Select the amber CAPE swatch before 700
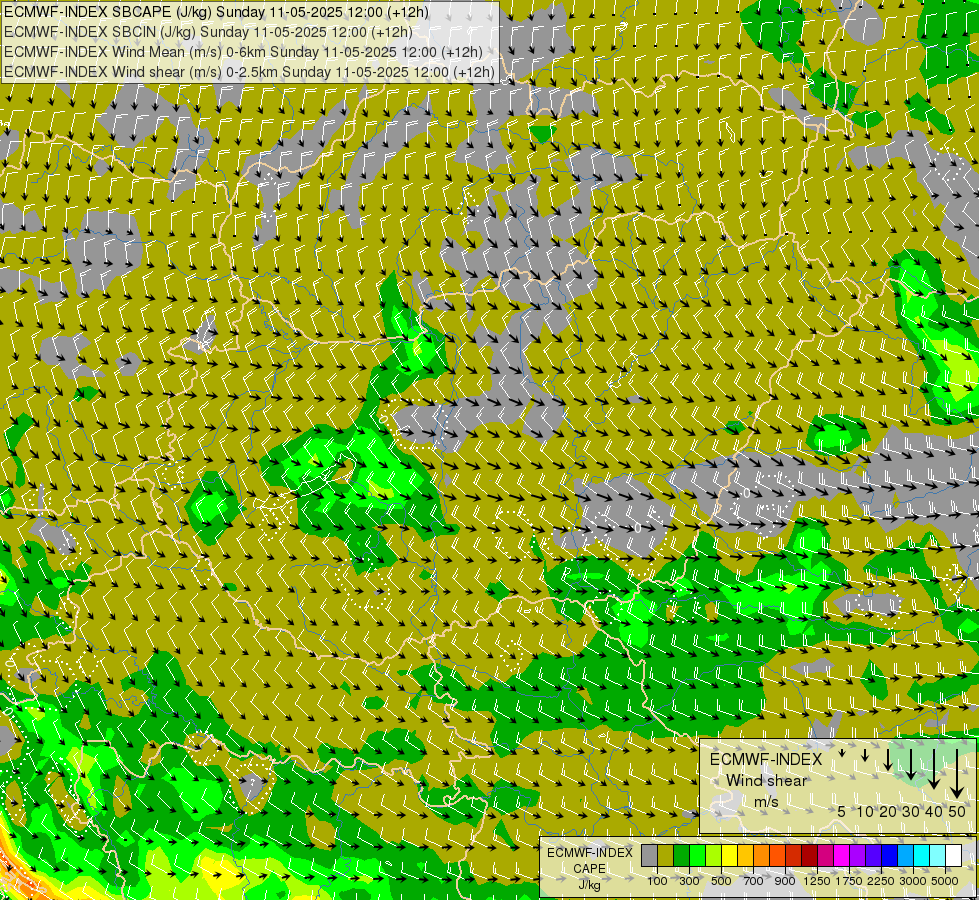Screen dimensions: 979x900 pos(745,855)
